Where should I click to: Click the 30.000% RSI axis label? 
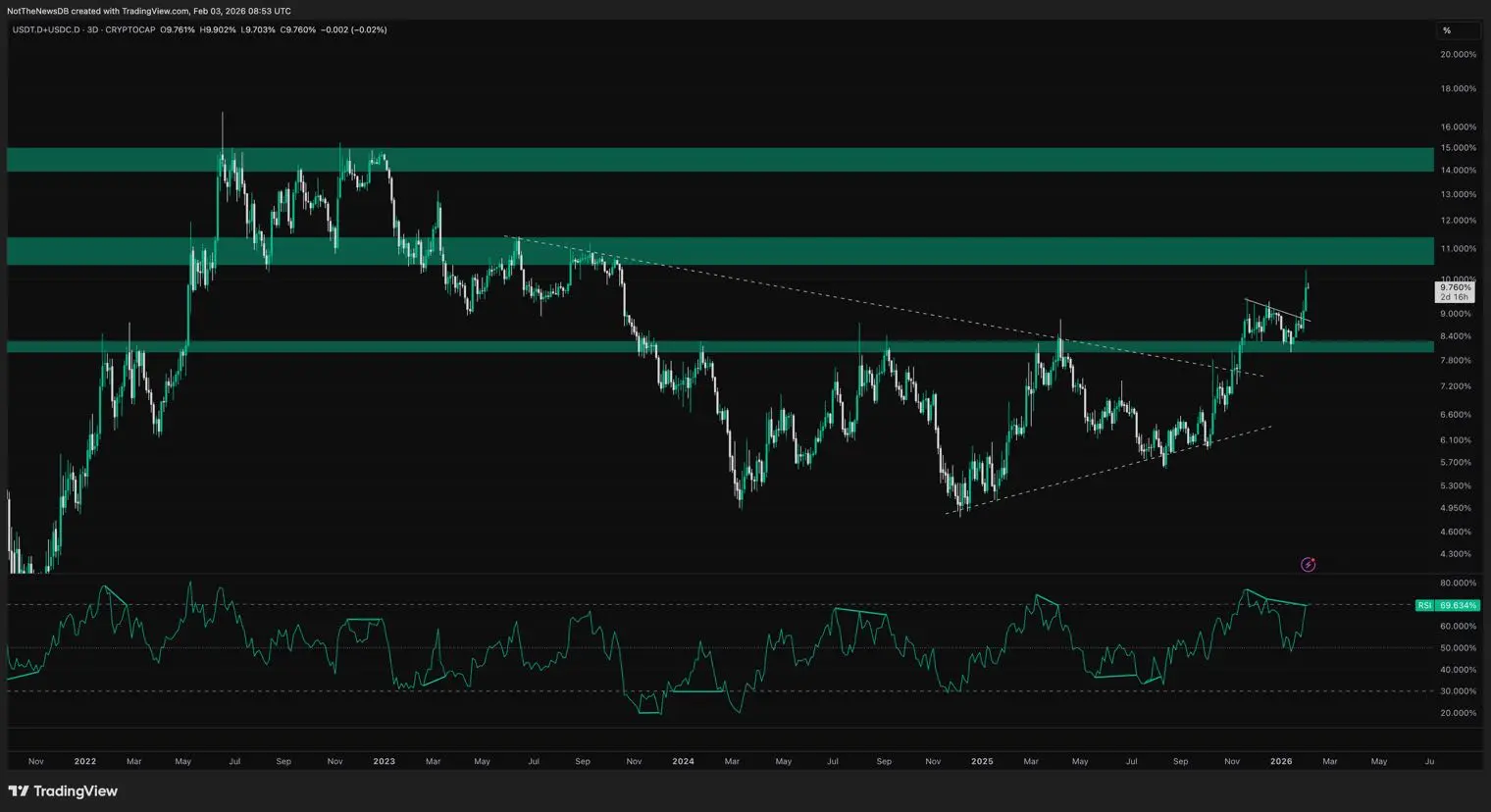point(1458,691)
